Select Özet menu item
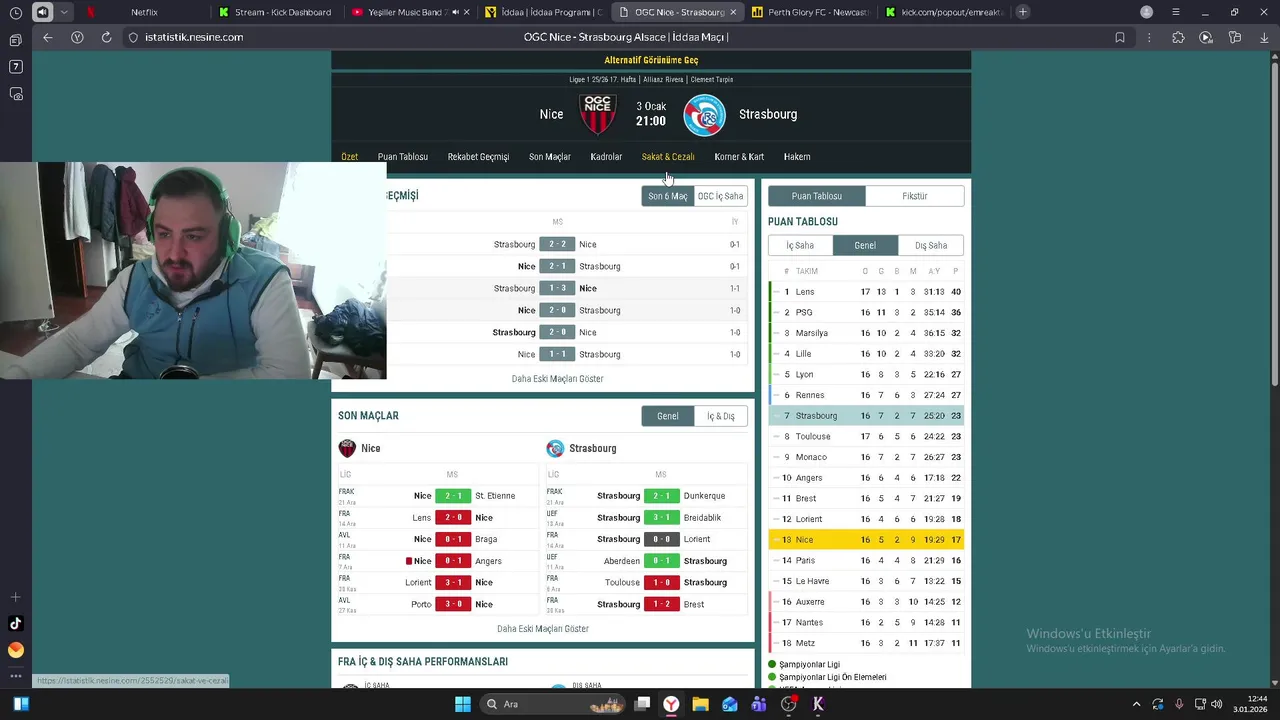Image resolution: width=1280 pixels, height=720 pixels. tap(349, 157)
